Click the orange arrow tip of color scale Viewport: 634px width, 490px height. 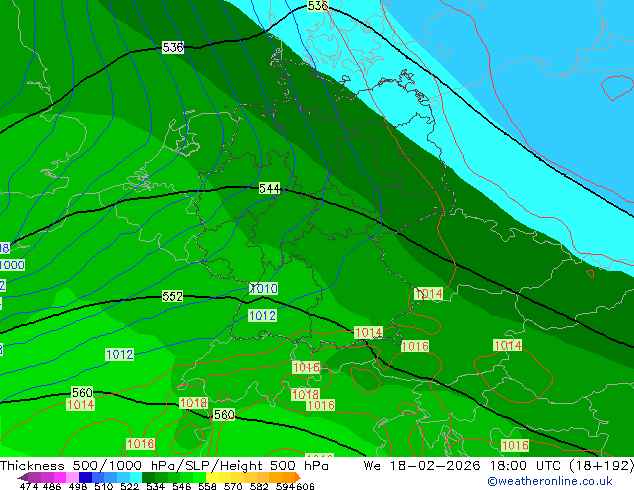coord(298,477)
